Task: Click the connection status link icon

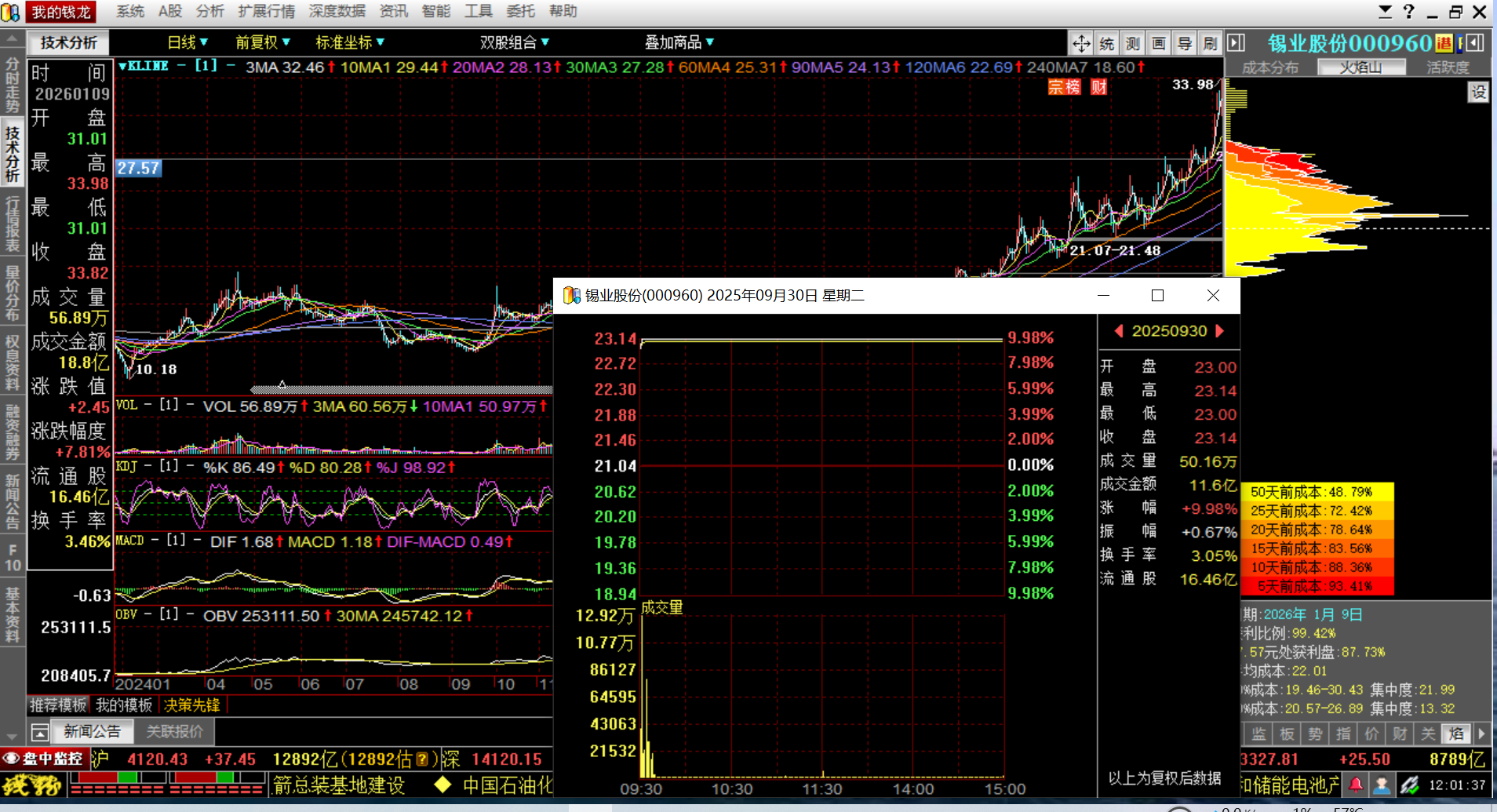Action: [1409, 784]
